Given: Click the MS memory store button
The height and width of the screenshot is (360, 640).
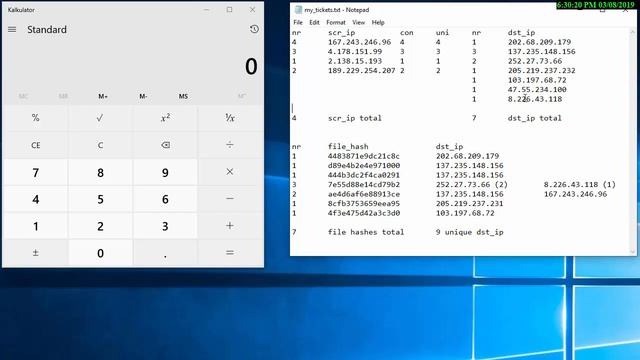Looking at the screenshot, I should point(183,96).
